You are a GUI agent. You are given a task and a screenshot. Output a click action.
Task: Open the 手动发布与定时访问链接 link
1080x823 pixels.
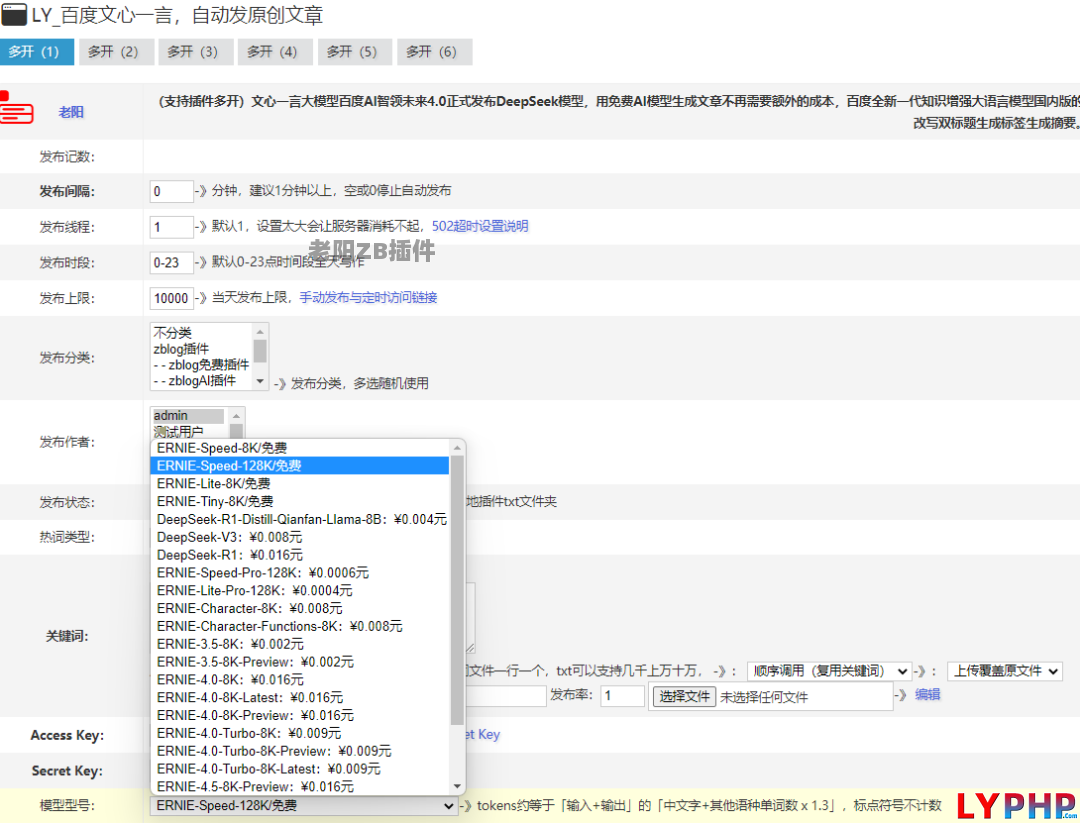368,298
